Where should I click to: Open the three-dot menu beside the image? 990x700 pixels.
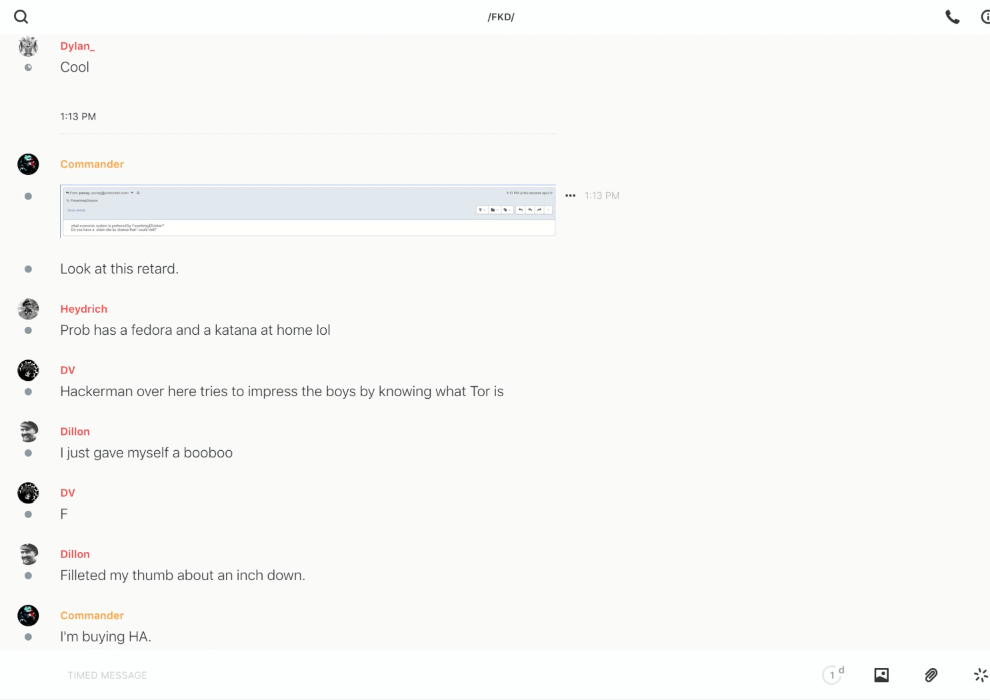pyautogui.click(x=570, y=196)
